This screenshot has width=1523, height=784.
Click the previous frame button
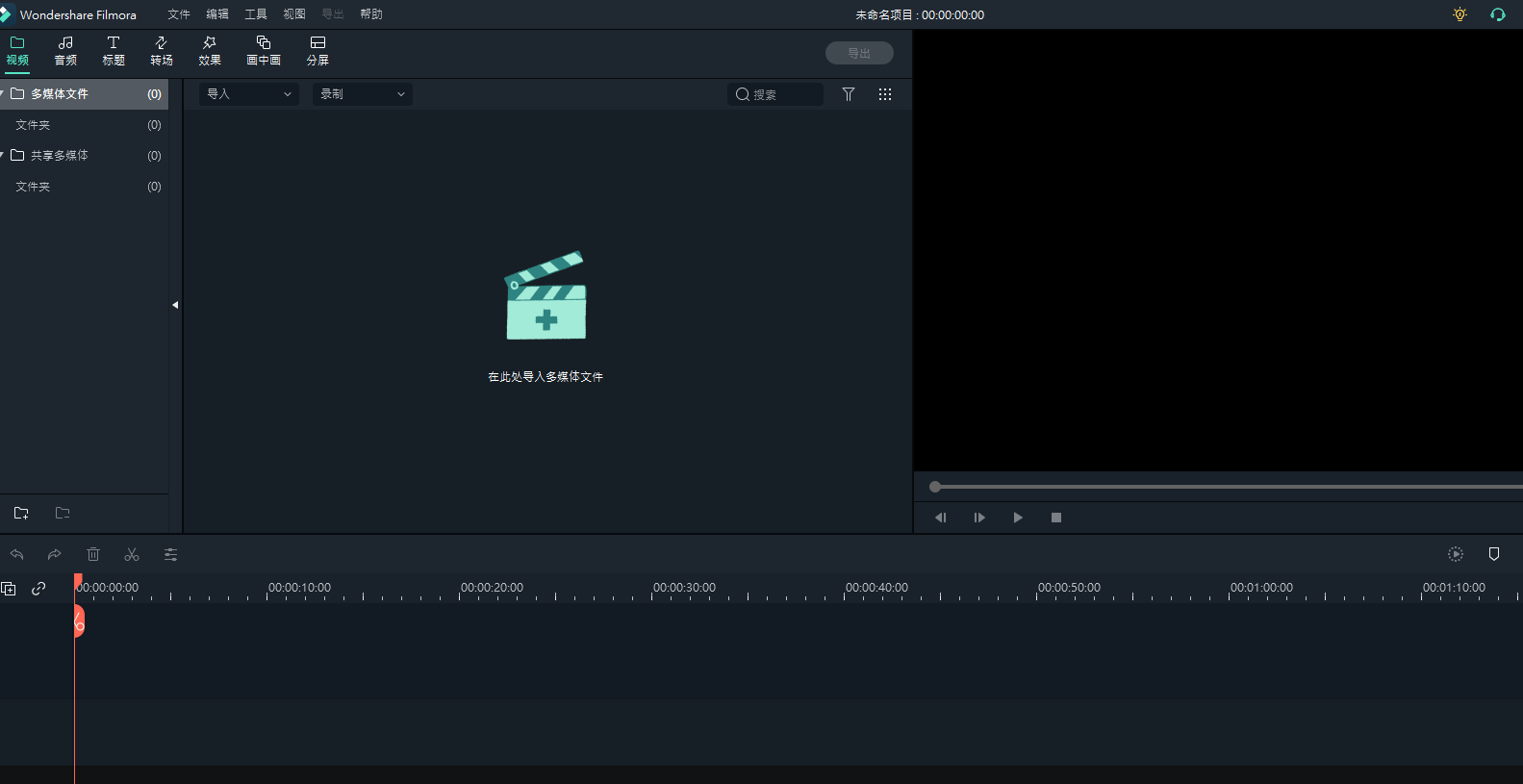tap(941, 518)
